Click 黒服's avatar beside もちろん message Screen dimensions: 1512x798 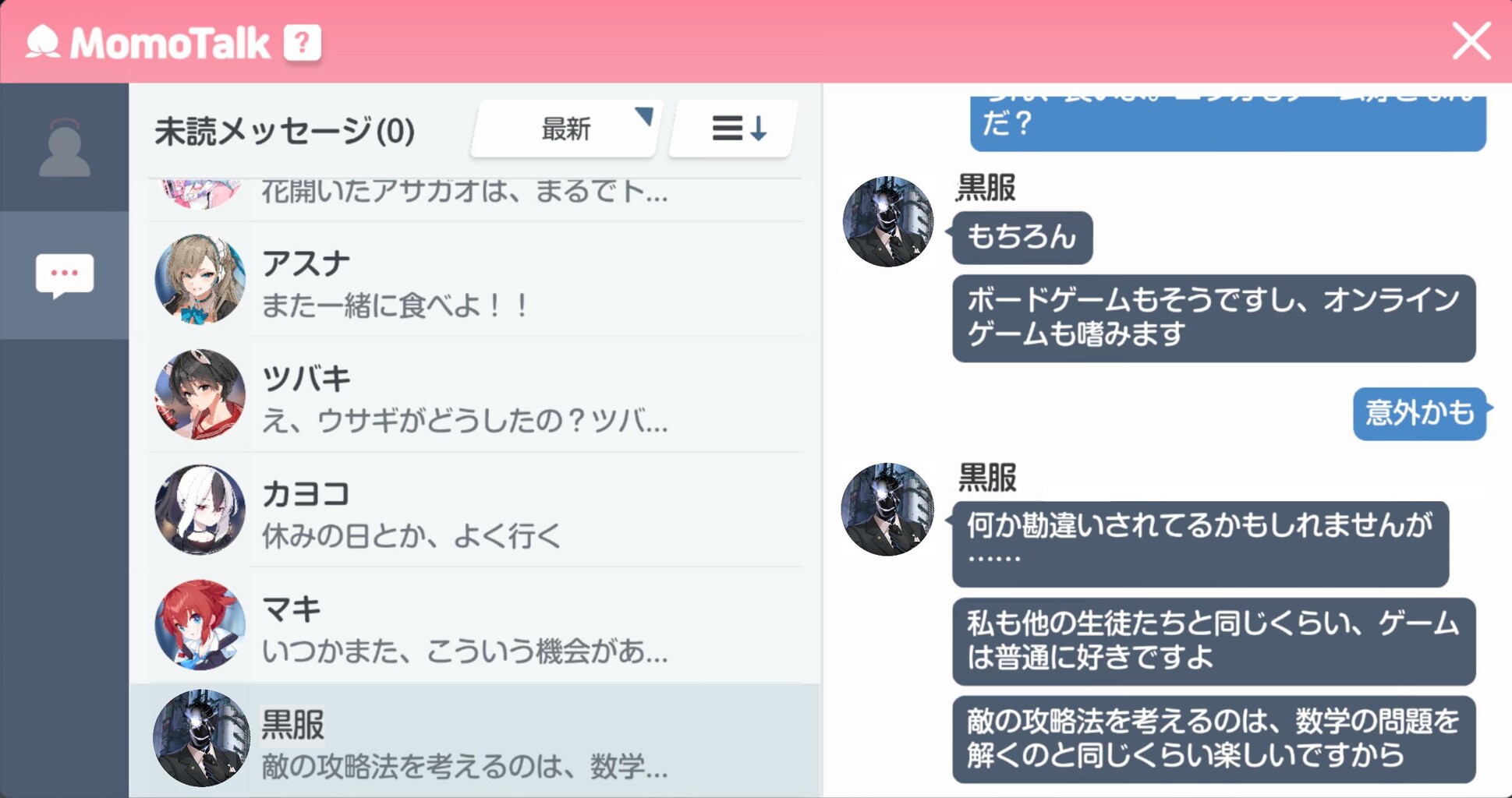coord(887,222)
